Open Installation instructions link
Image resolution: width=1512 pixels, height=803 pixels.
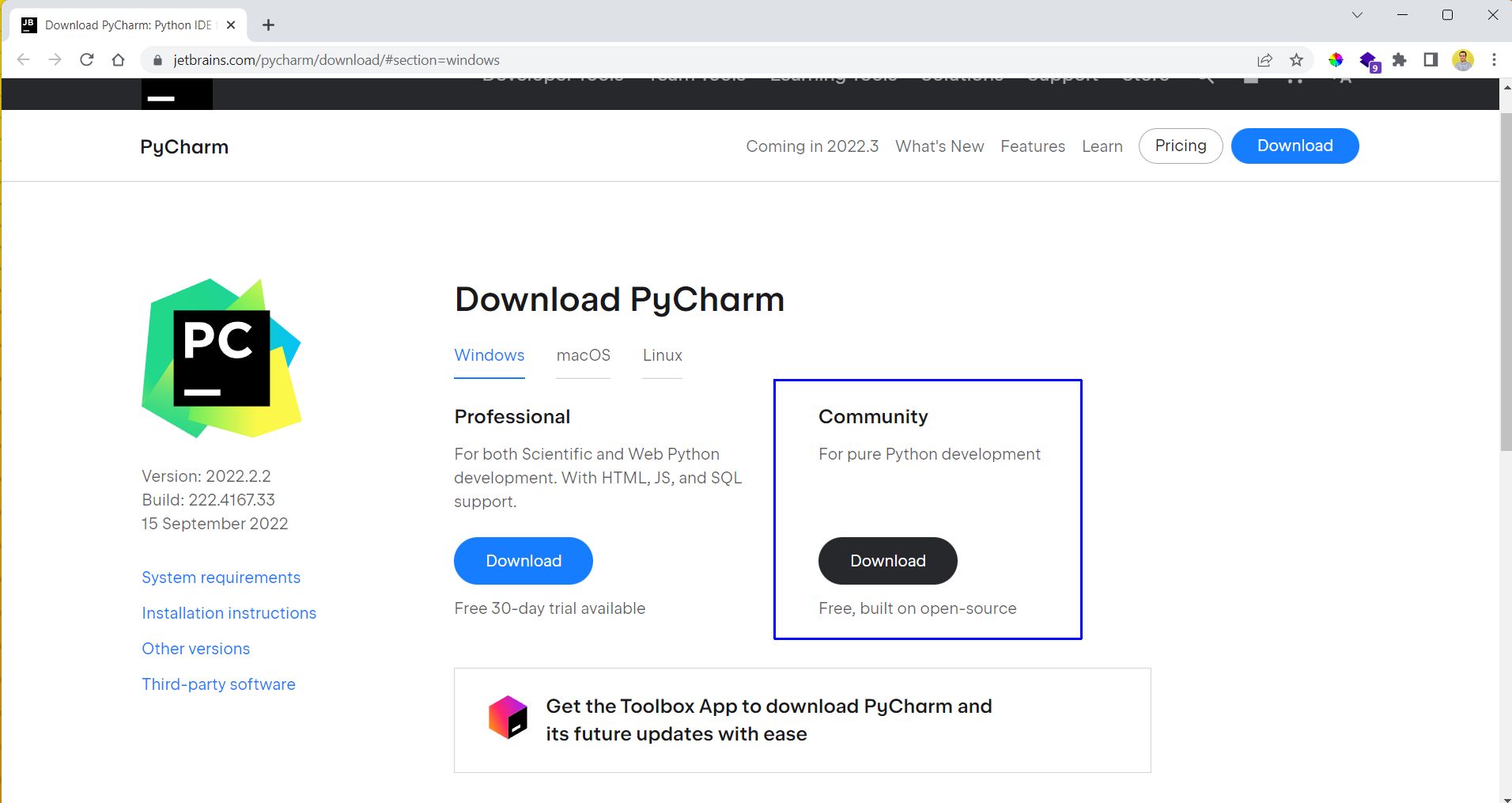(x=229, y=613)
